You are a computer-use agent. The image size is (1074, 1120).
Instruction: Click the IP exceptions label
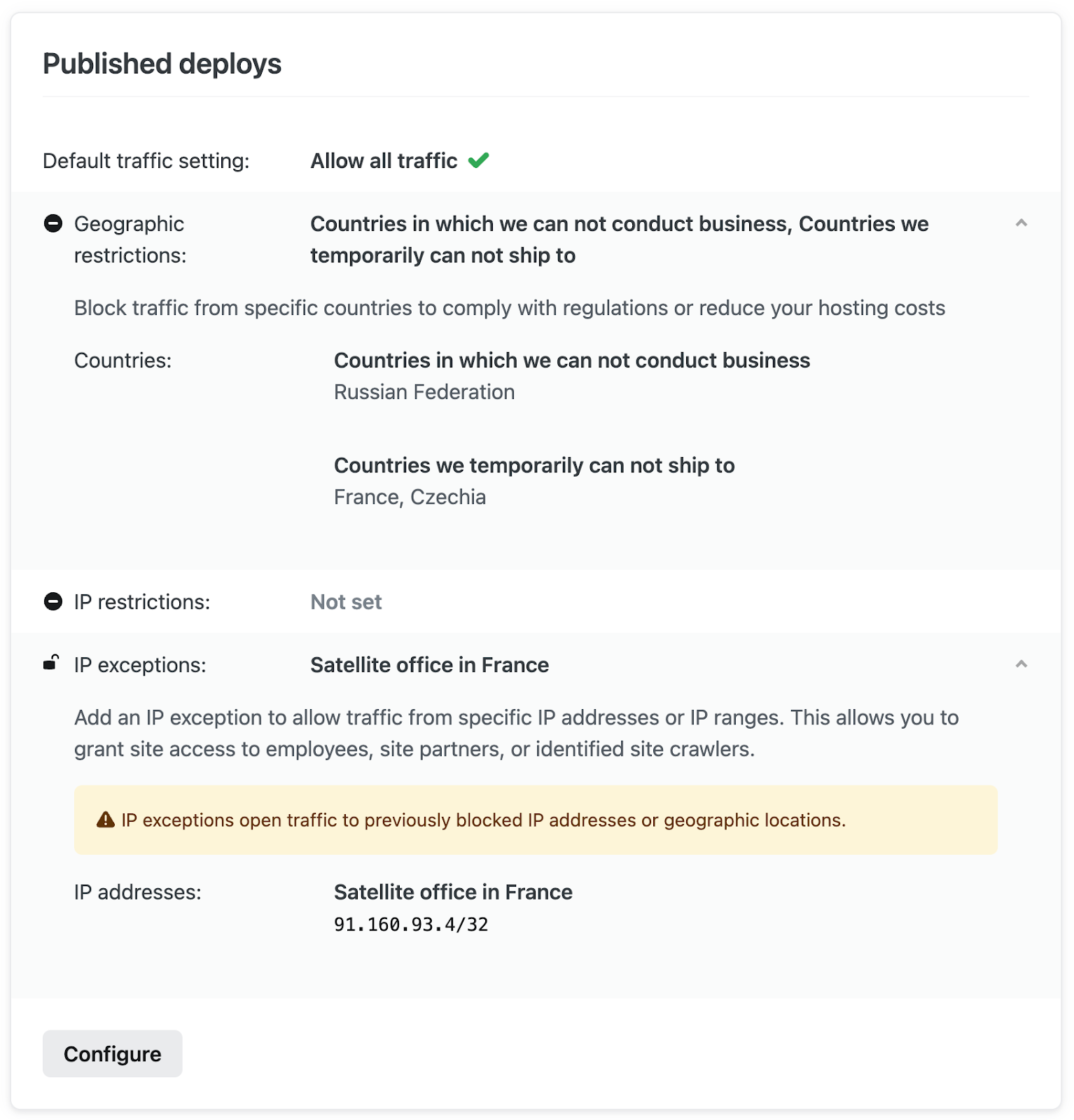coord(140,665)
